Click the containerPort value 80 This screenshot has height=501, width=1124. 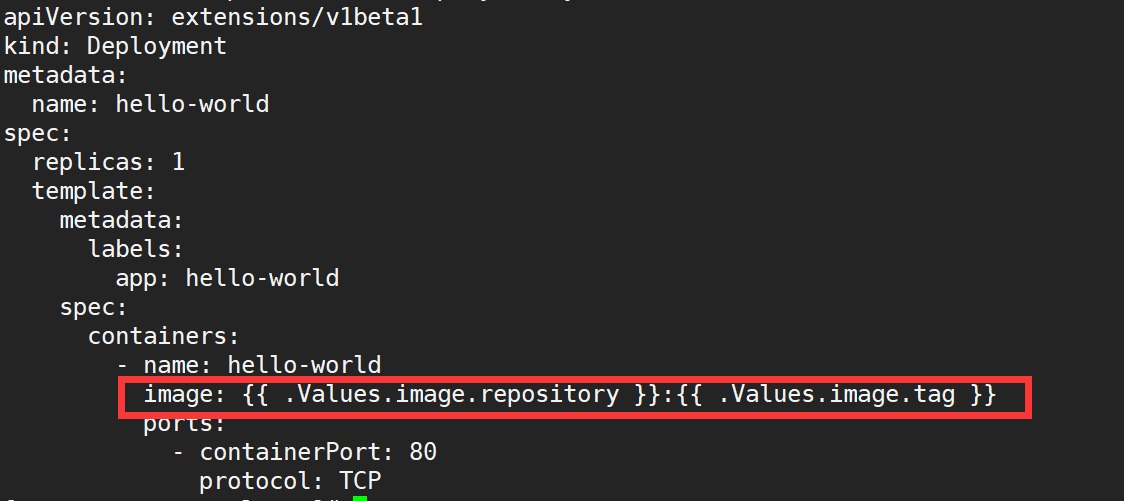[423, 452]
